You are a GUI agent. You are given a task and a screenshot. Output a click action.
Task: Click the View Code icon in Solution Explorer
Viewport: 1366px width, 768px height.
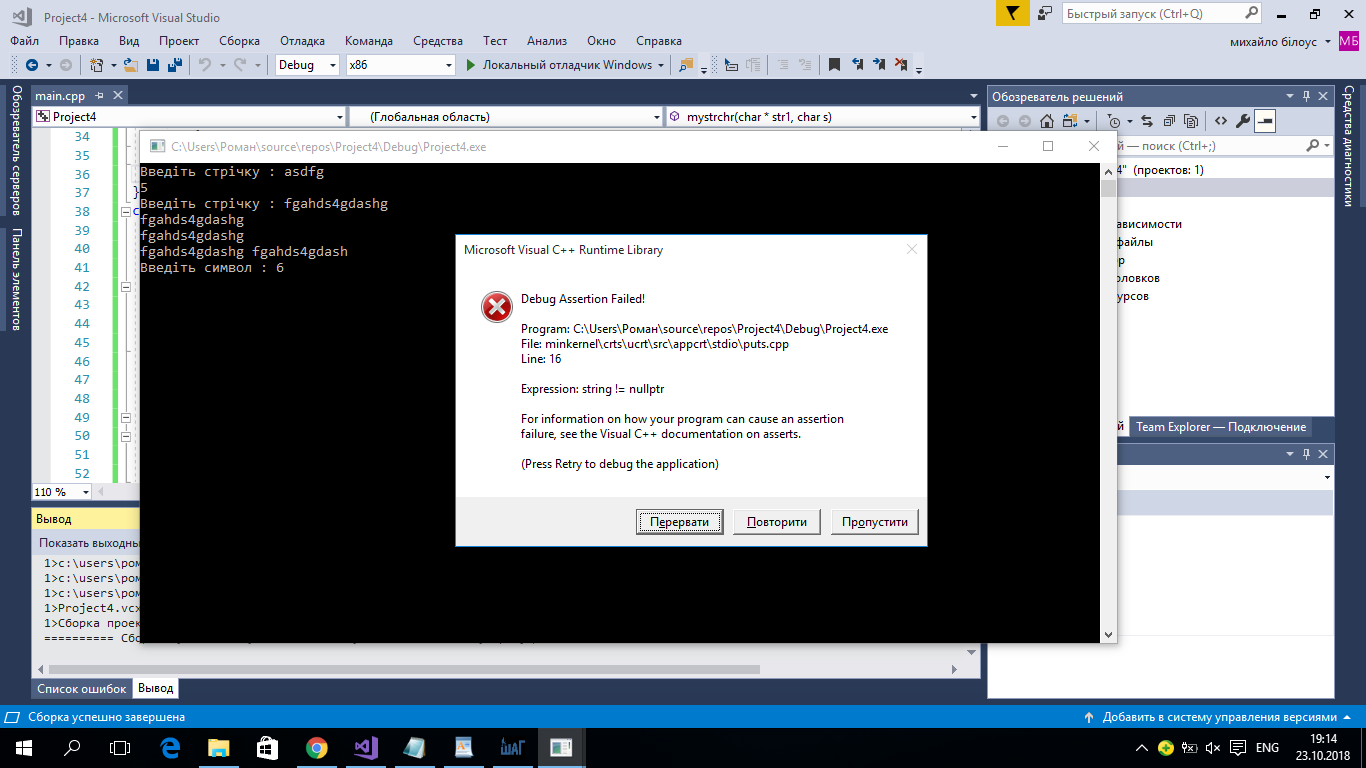click(1220, 121)
